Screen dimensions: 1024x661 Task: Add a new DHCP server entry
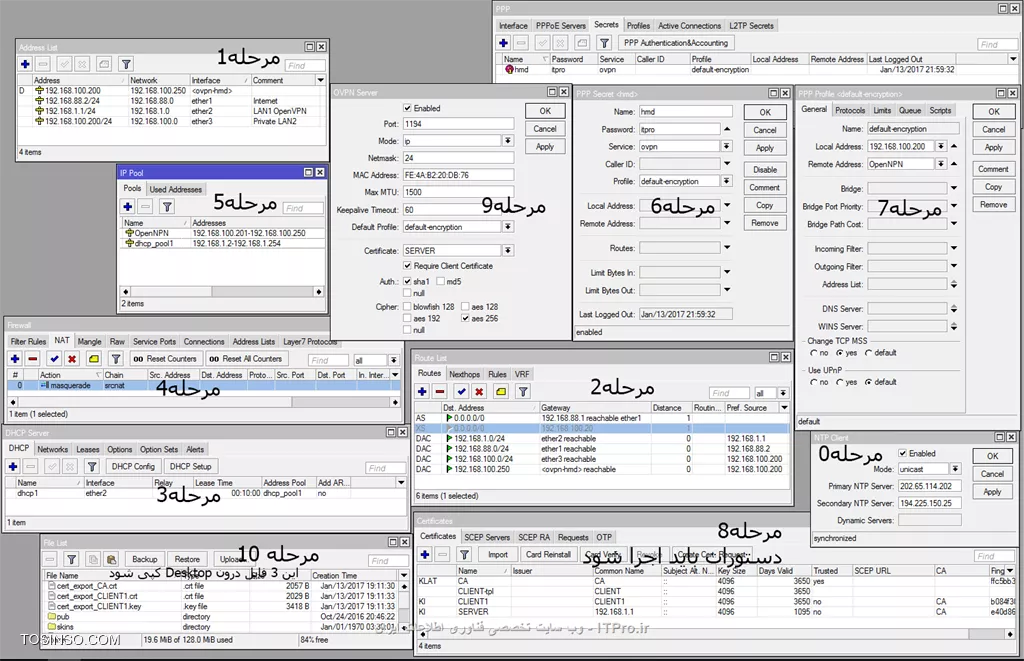[x=13, y=466]
